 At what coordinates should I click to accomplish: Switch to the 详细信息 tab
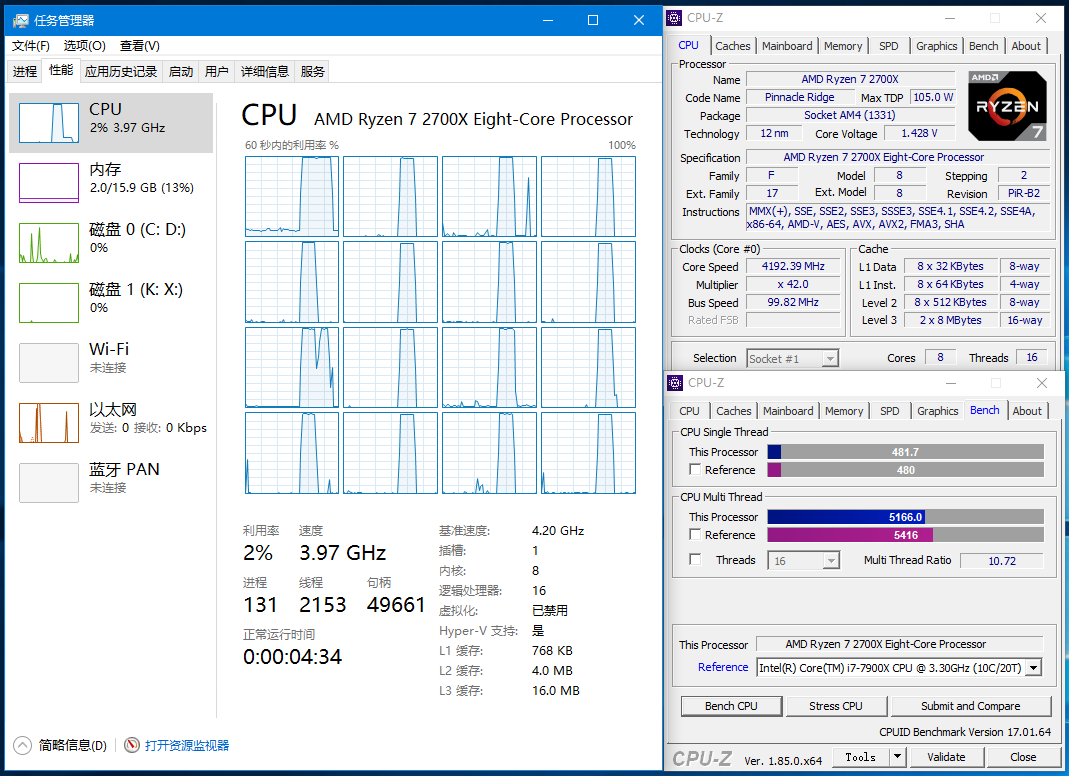click(x=265, y=71)
